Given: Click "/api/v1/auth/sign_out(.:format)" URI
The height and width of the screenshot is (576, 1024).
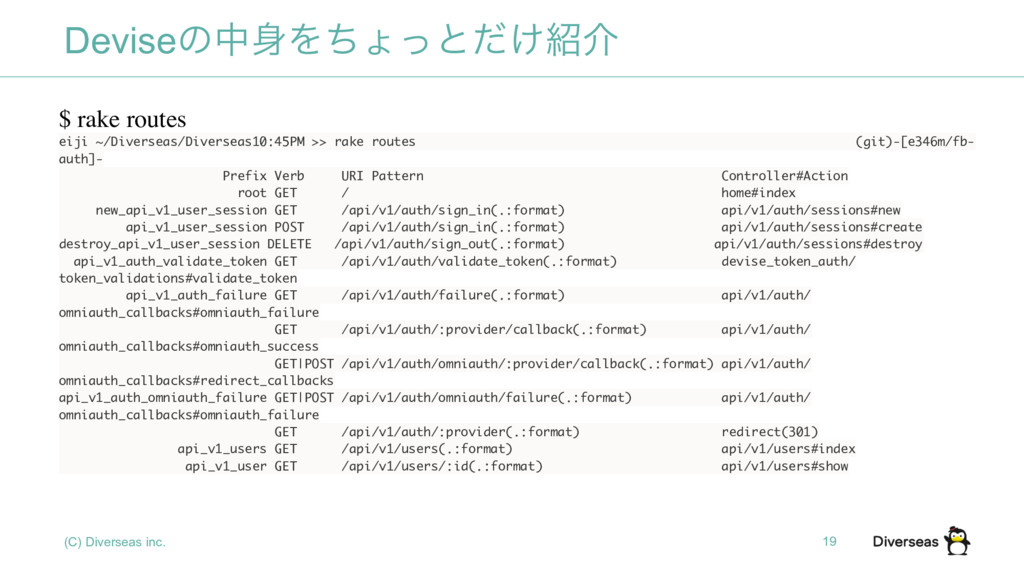Looking at the screenshot, I should pos(449,244).
